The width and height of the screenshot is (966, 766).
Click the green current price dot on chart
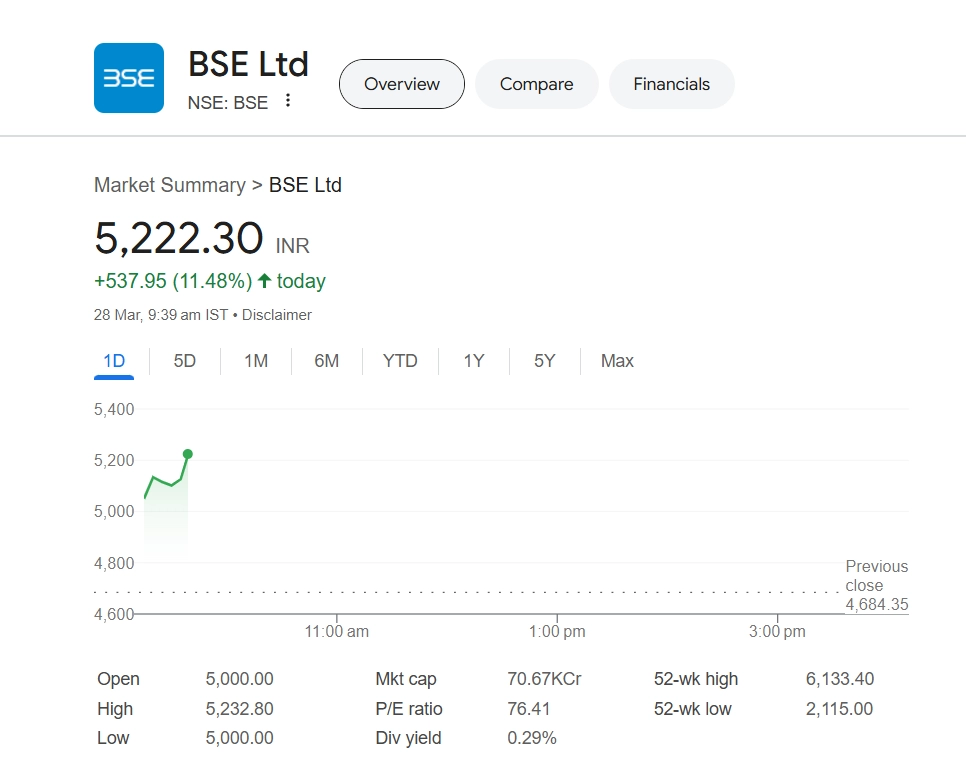(188, 454)
